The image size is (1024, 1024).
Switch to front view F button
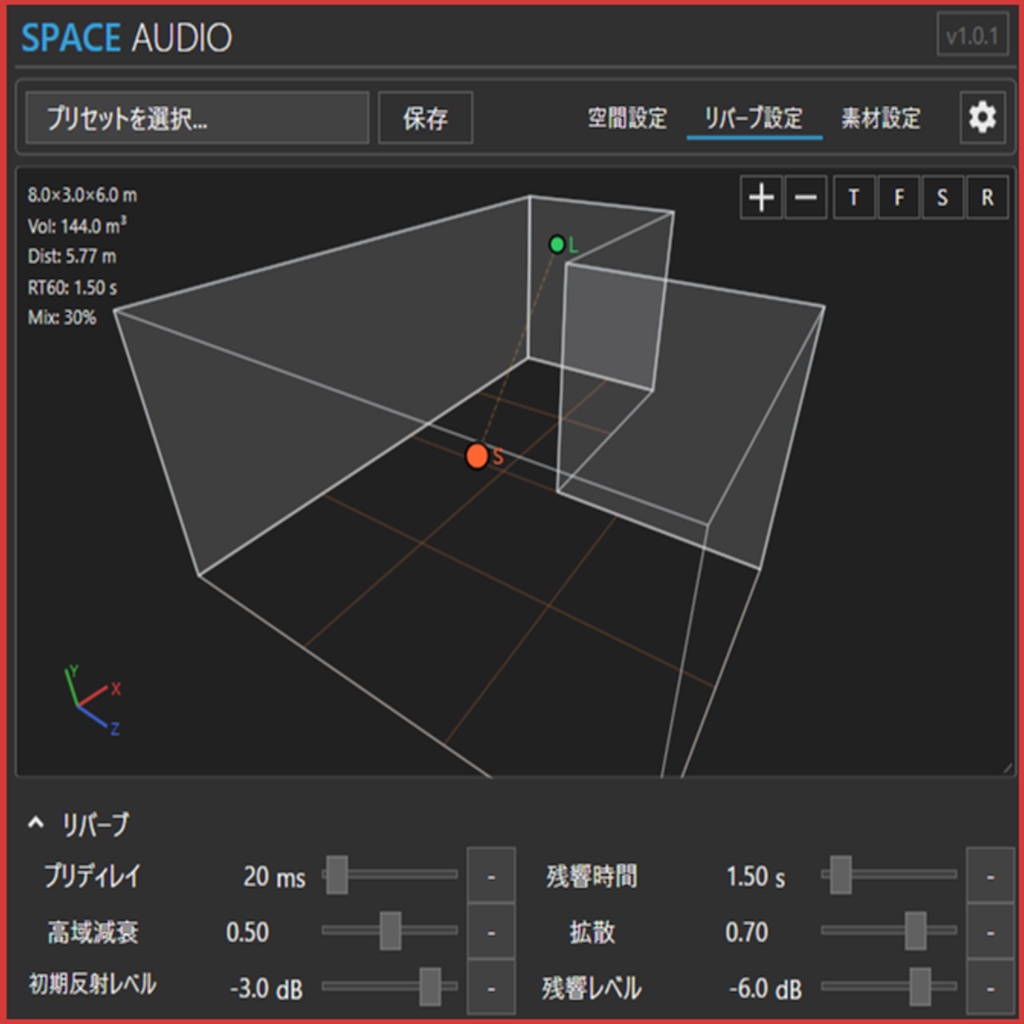(x=899, y=197)
